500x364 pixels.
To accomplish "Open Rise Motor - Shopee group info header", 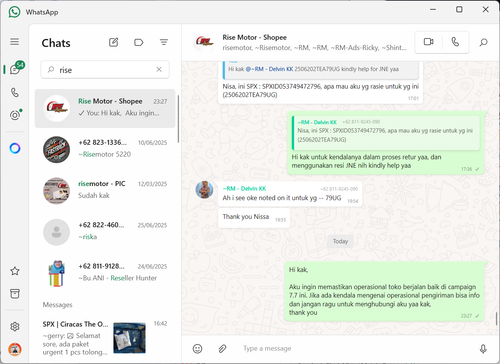I will tap(314, 42).
